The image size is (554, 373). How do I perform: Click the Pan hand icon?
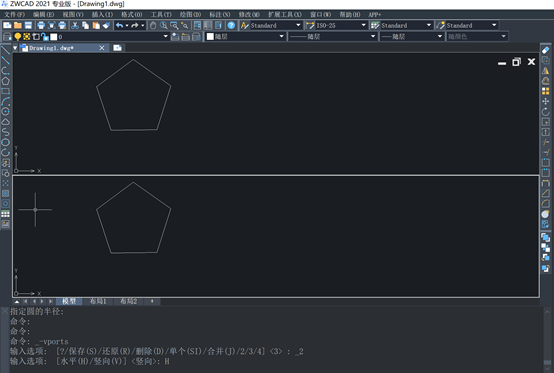coord(153,25)
